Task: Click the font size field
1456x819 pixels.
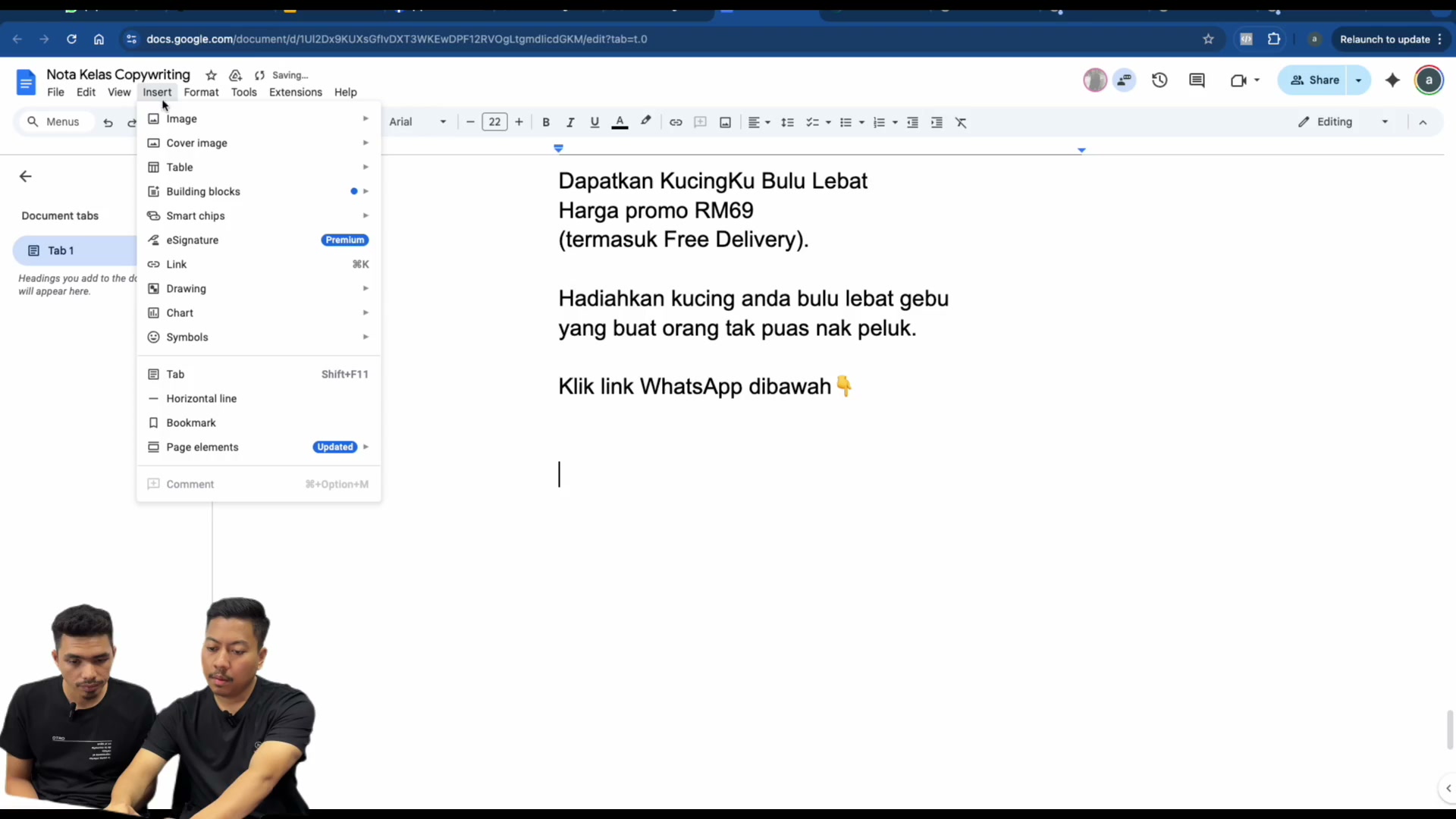Action: pyautogui.click(x=494, y=122)
